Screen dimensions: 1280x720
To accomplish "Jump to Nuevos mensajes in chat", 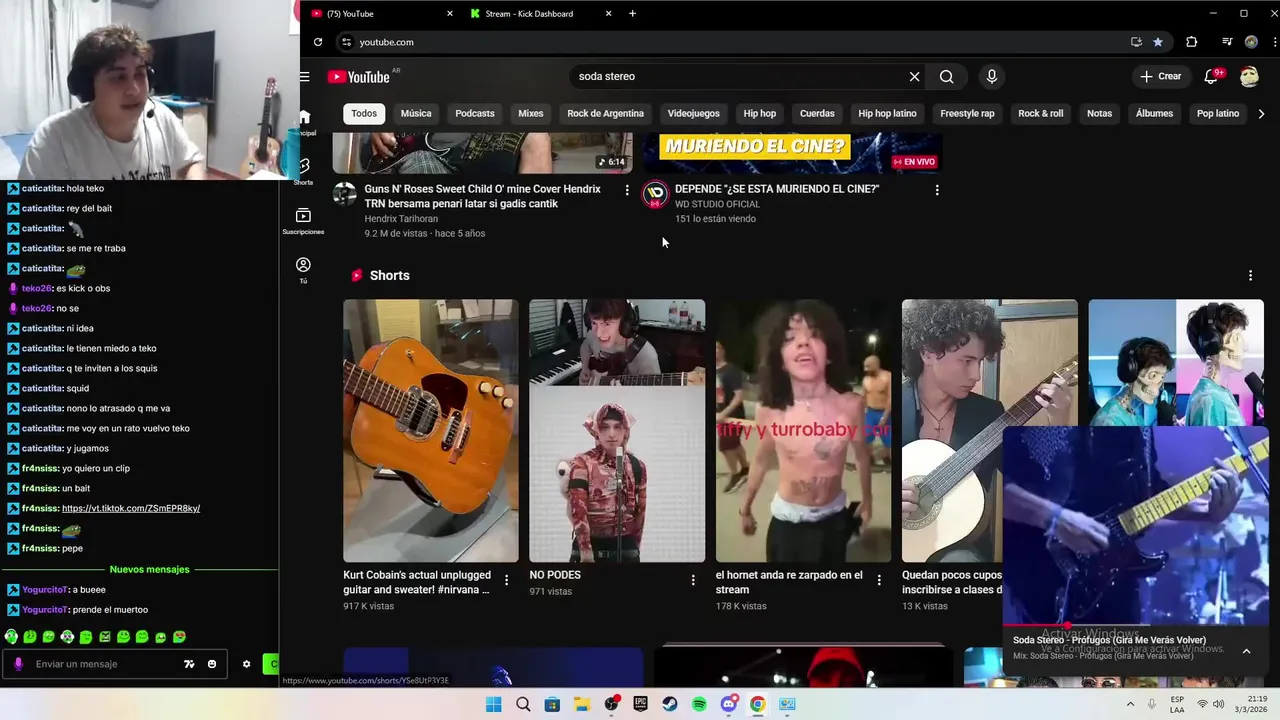I will (x=149, y=569).
